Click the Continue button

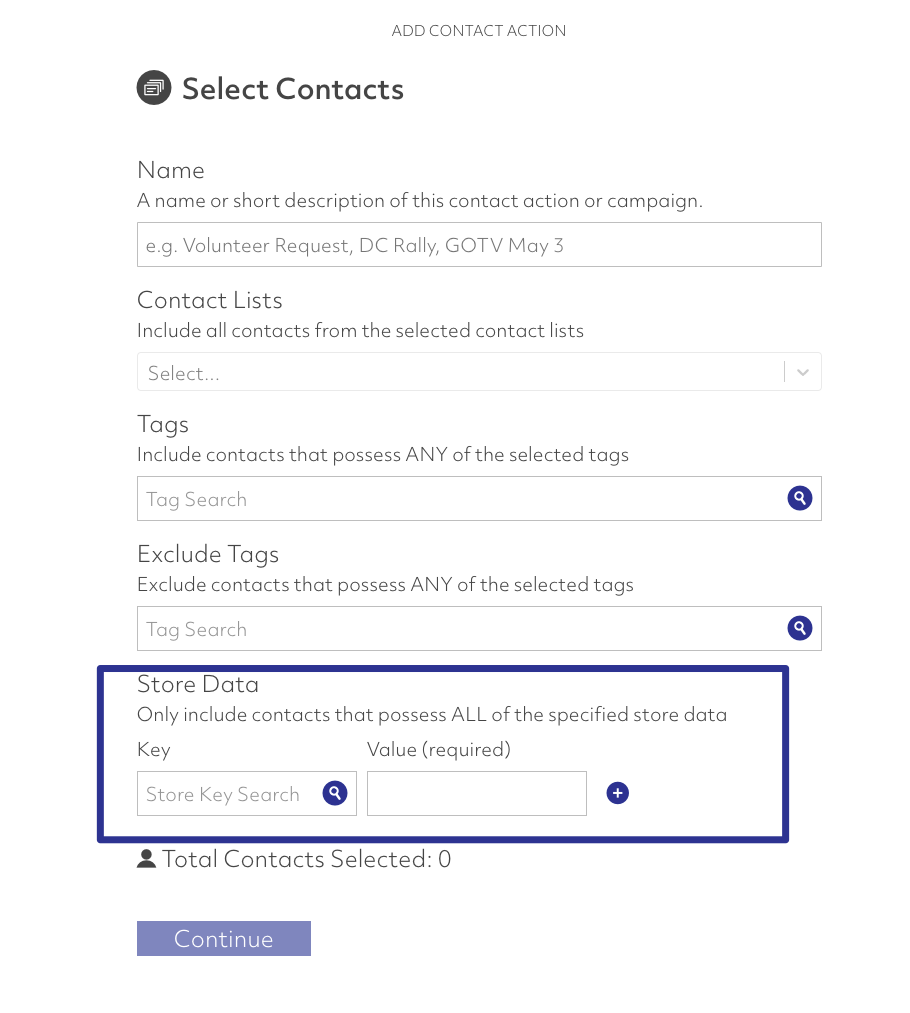(223, 938)
